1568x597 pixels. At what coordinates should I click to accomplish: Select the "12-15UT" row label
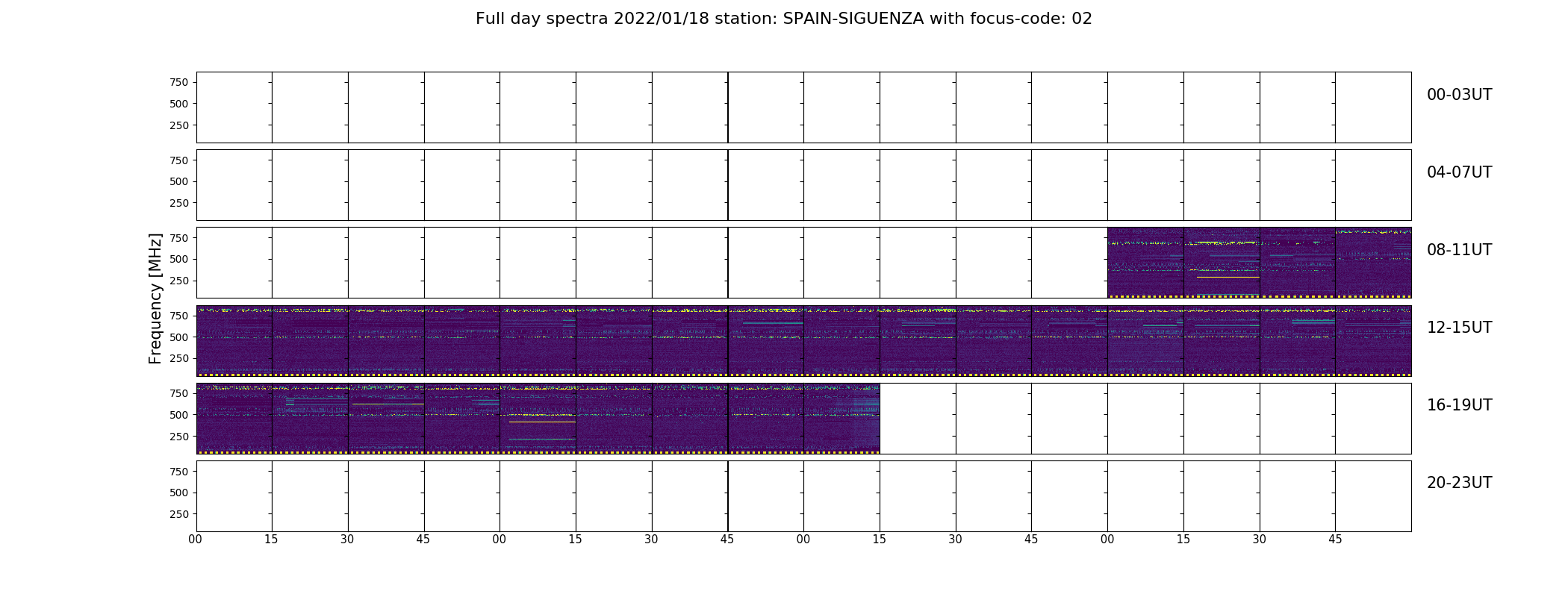tap(1459, 328)
